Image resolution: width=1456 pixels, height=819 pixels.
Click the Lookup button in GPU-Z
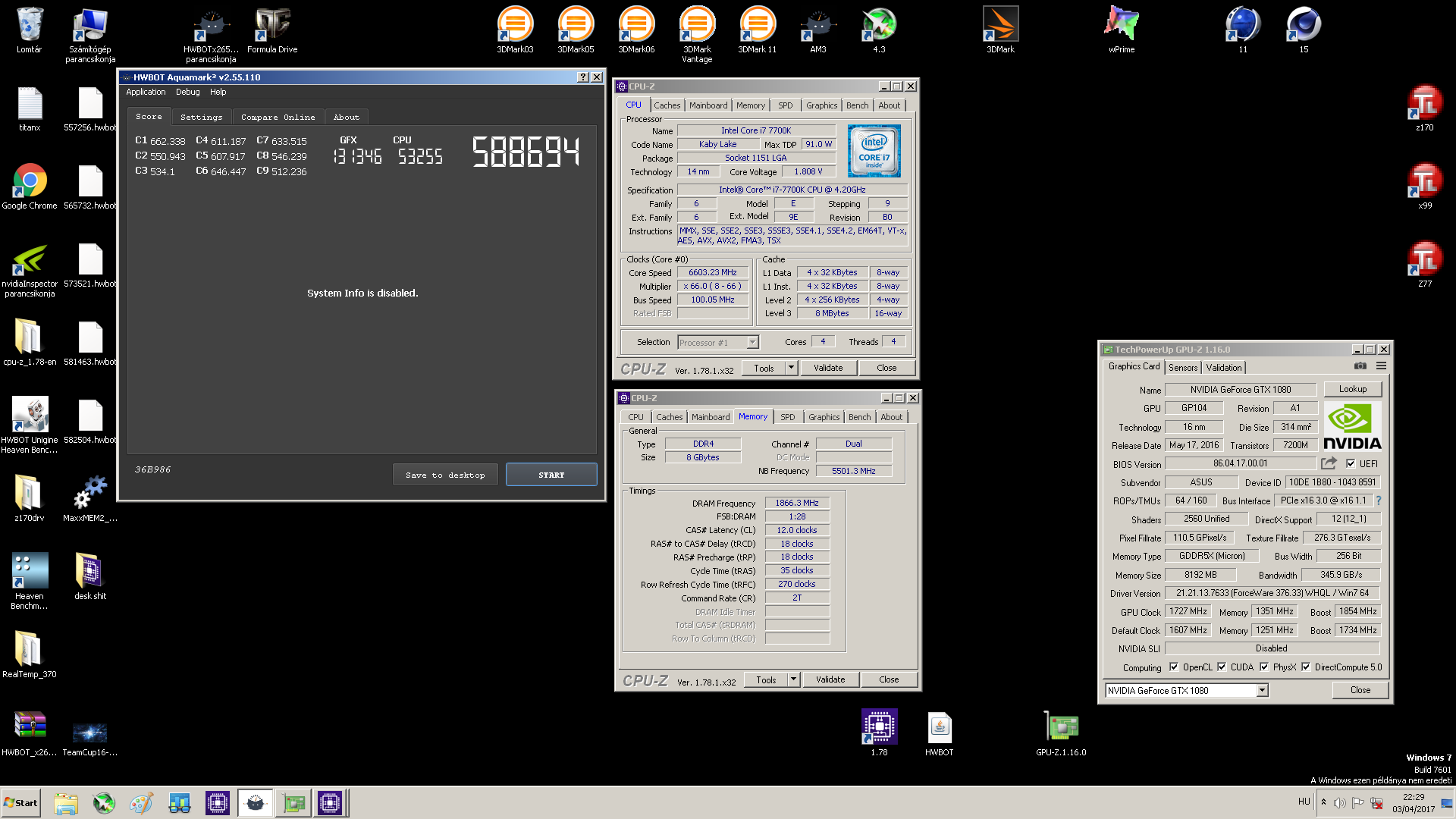(1353, 389)
